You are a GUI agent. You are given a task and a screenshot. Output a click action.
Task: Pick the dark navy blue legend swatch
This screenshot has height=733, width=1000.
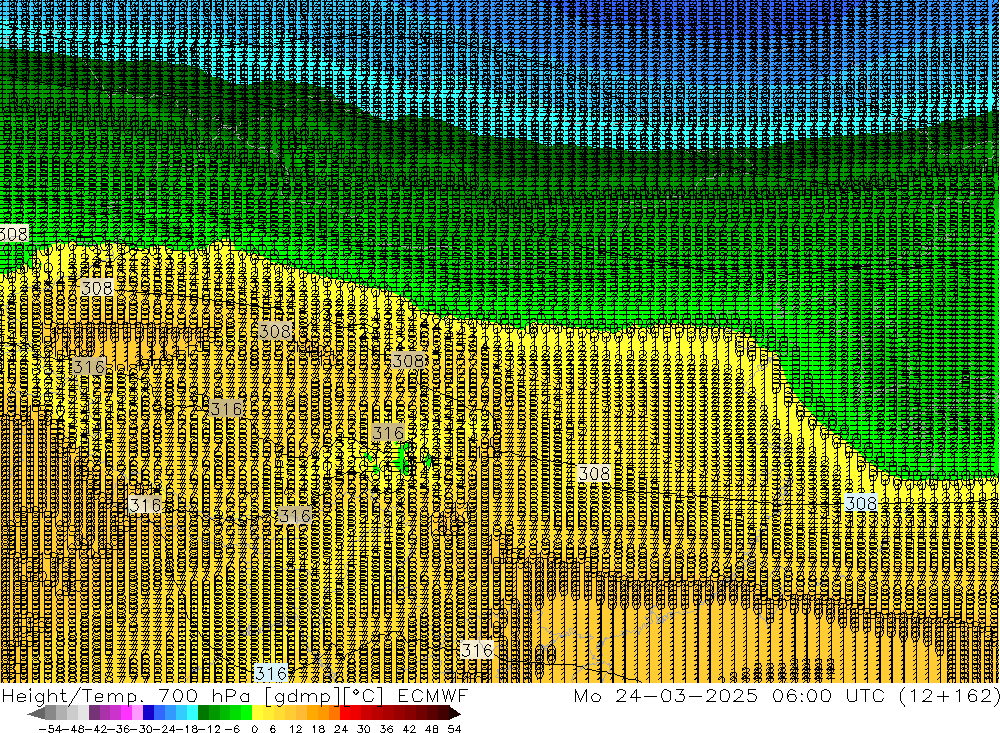pyautogui.click(x=148, y=713)
